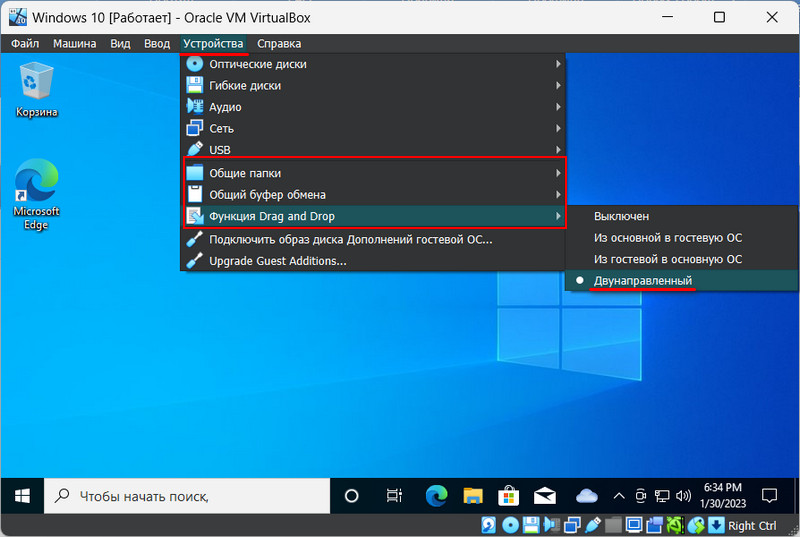Click the green CPU status indicator

(x=675, y=525)
